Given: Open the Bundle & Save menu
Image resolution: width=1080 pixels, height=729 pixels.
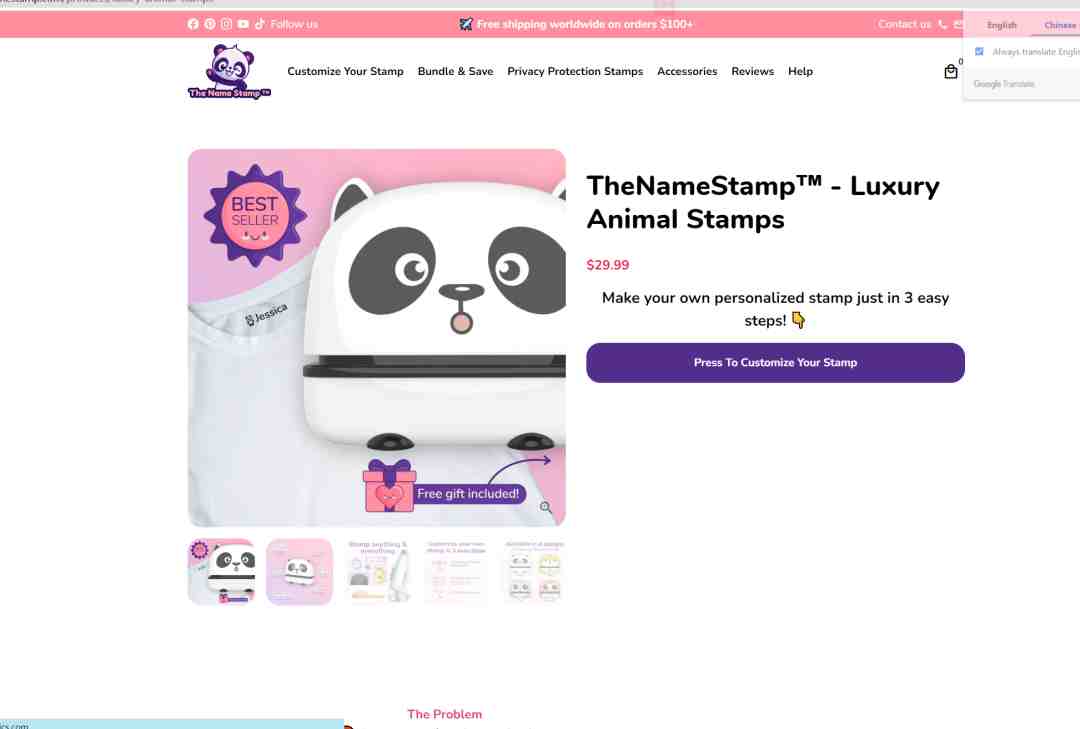Looking at the screenshot, I should click(x=455, y=72).
